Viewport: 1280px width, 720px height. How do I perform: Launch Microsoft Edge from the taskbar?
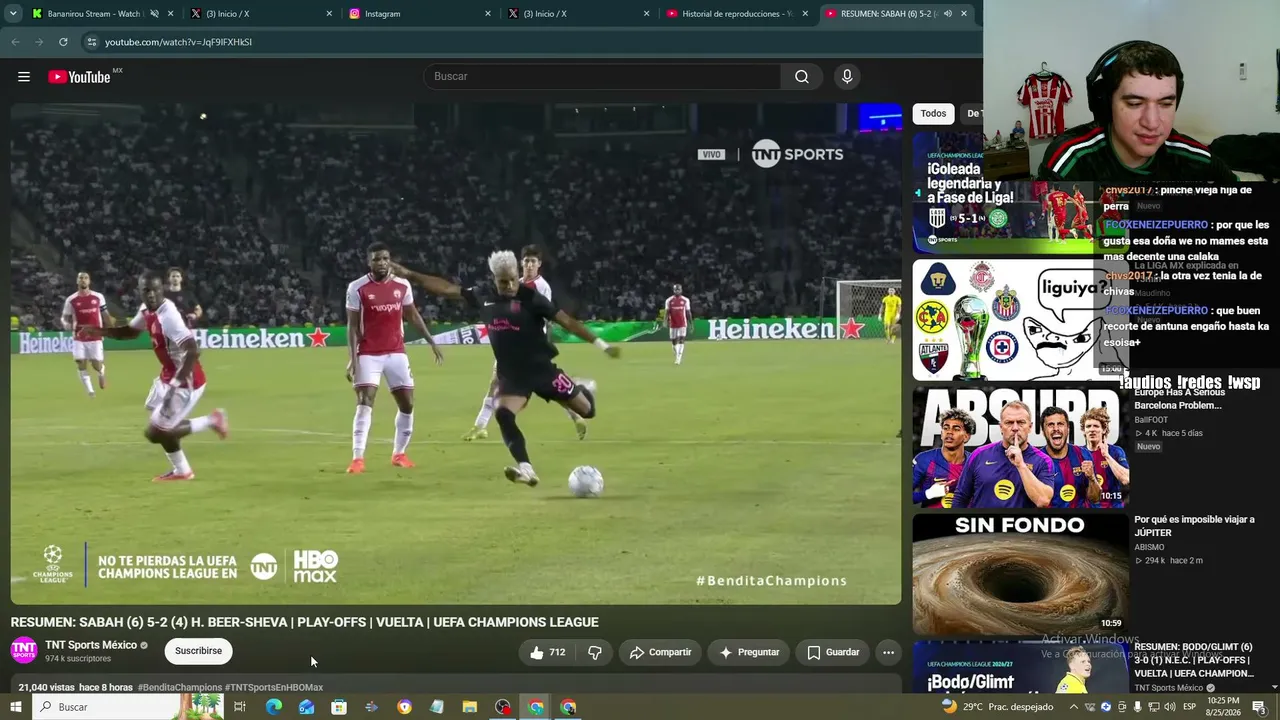(273, 707)
